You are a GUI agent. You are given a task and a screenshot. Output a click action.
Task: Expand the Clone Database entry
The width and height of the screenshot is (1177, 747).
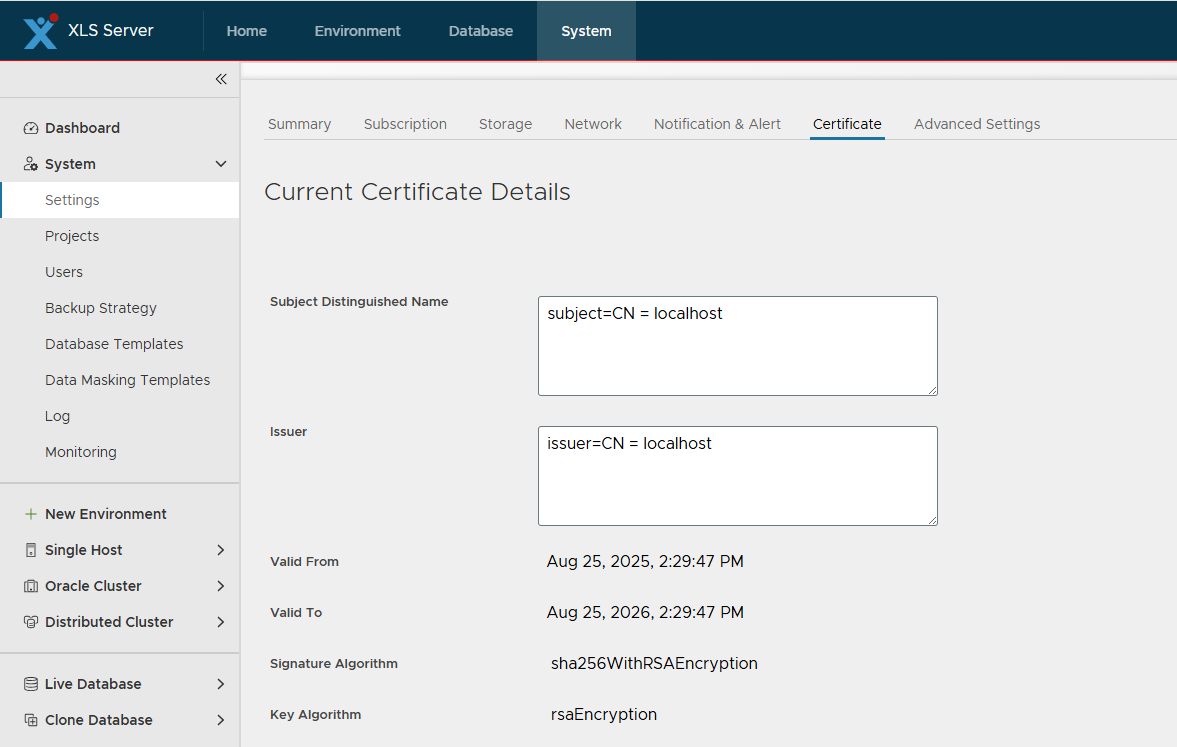(x=219, y=719)
